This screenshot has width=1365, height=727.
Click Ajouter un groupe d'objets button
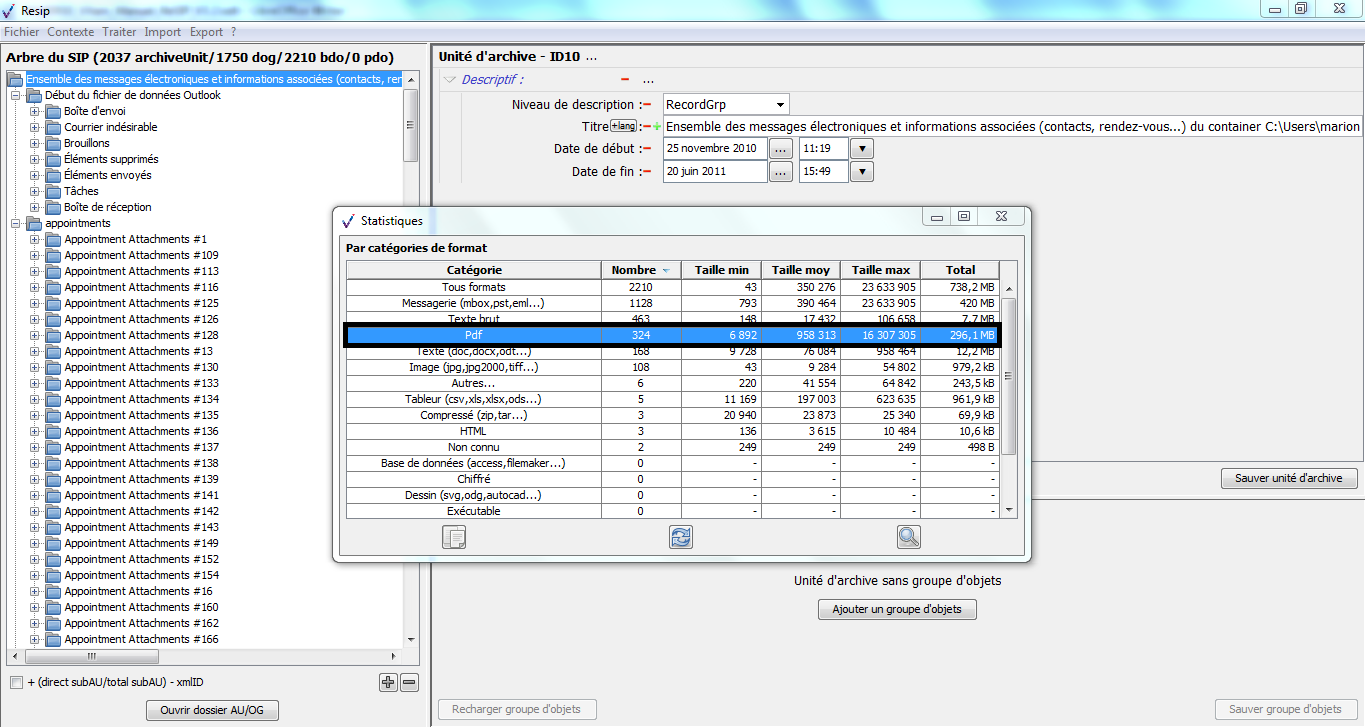[897, 609]
